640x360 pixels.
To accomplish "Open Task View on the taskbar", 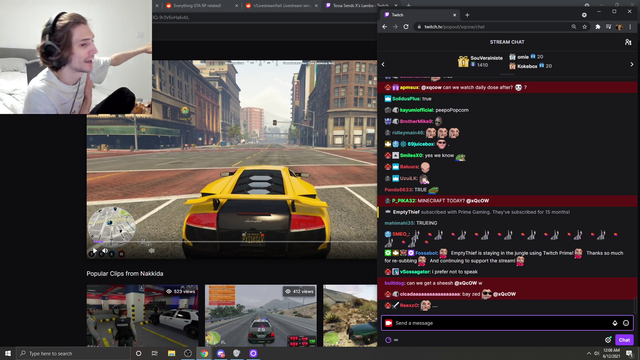I will pos(155,353).
